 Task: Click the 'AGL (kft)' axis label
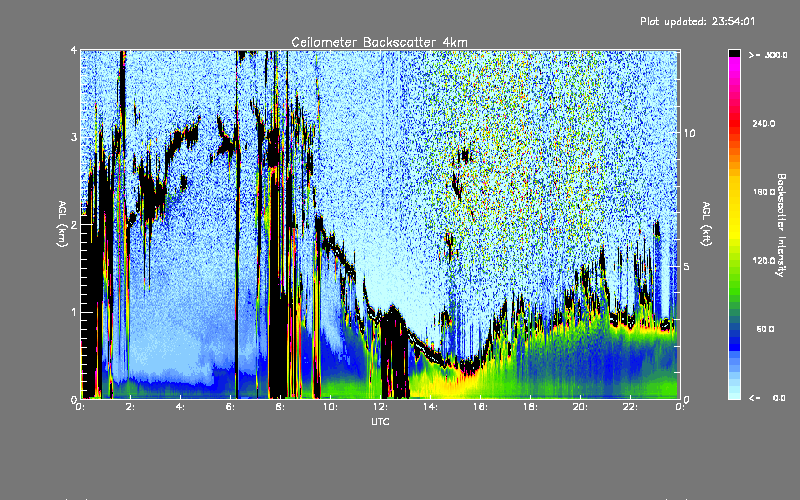coord(706,224)
